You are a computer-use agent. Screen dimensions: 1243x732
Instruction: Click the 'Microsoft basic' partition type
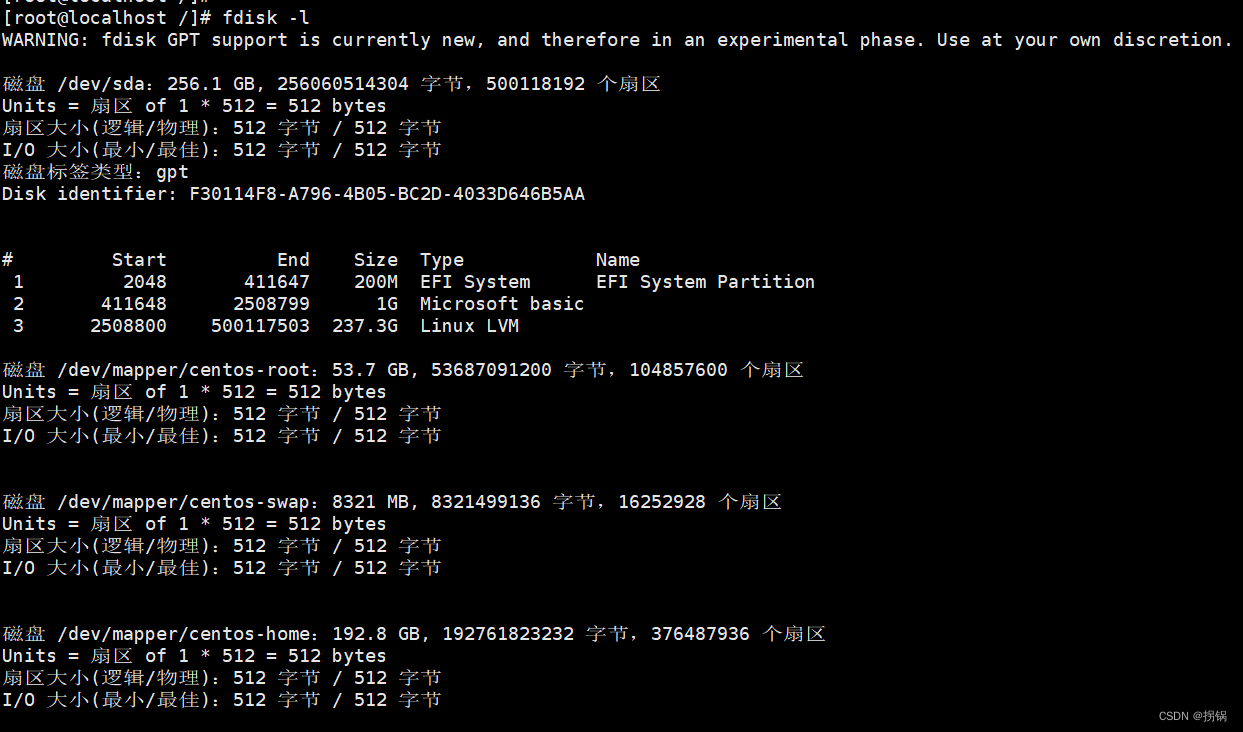point(502,304)
